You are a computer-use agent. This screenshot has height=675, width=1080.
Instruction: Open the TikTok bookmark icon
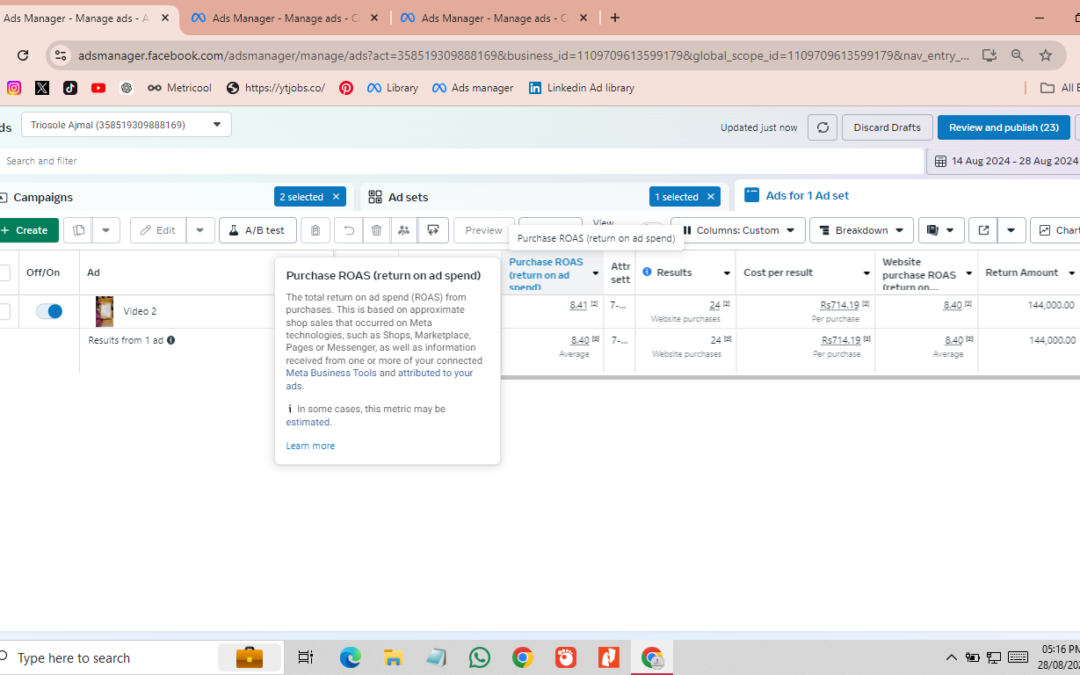[70, 87]
